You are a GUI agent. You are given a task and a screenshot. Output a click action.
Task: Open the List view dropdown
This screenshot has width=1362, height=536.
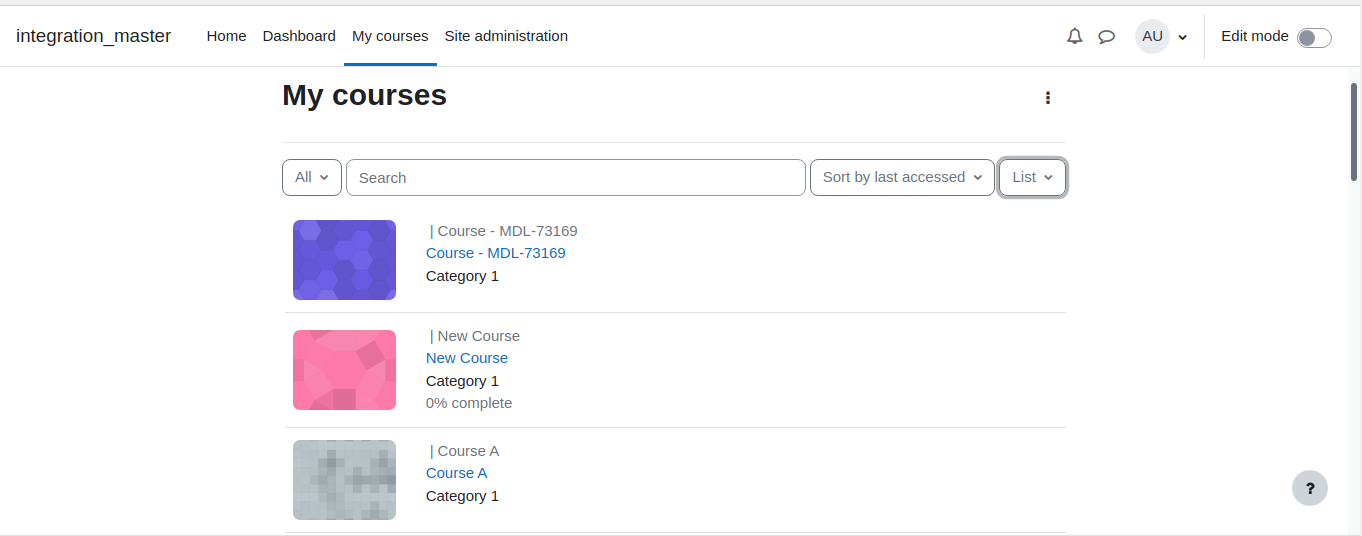coord(1033,177)
